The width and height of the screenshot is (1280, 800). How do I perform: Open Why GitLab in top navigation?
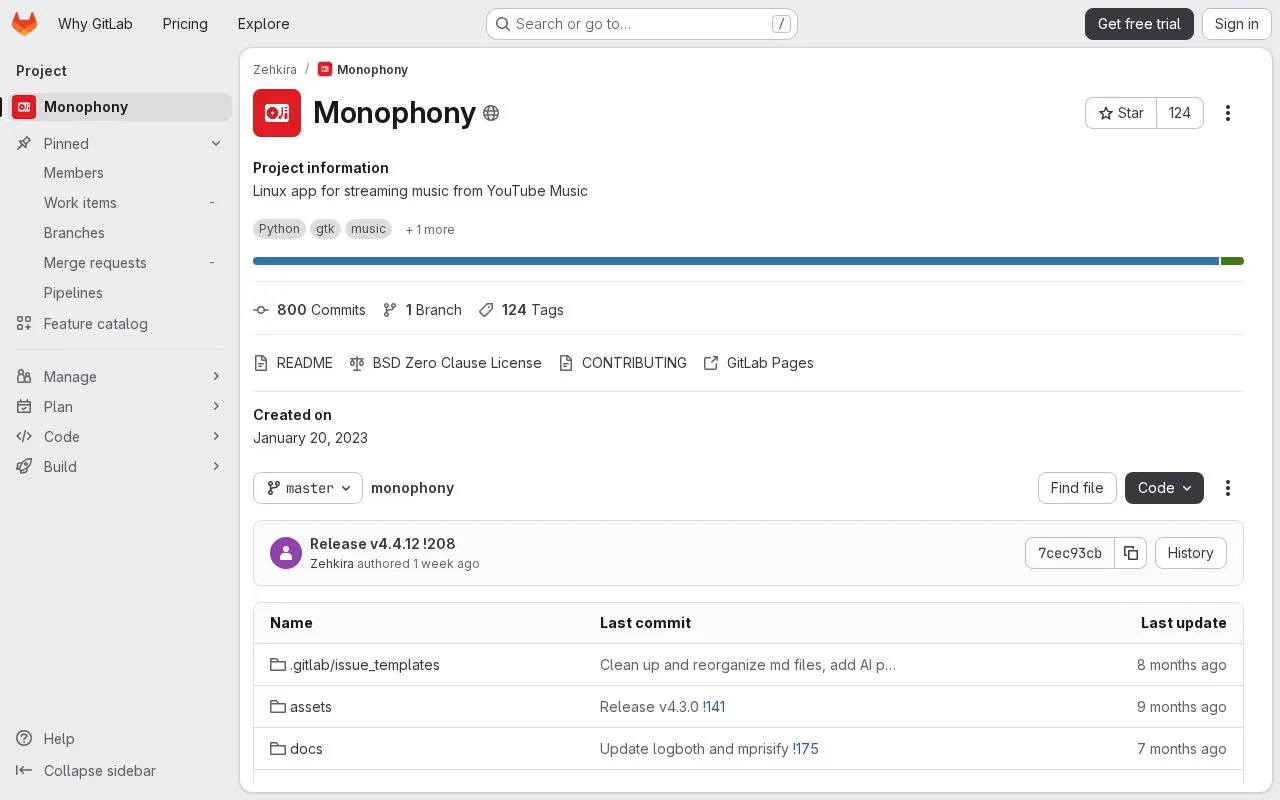[95, 24]
